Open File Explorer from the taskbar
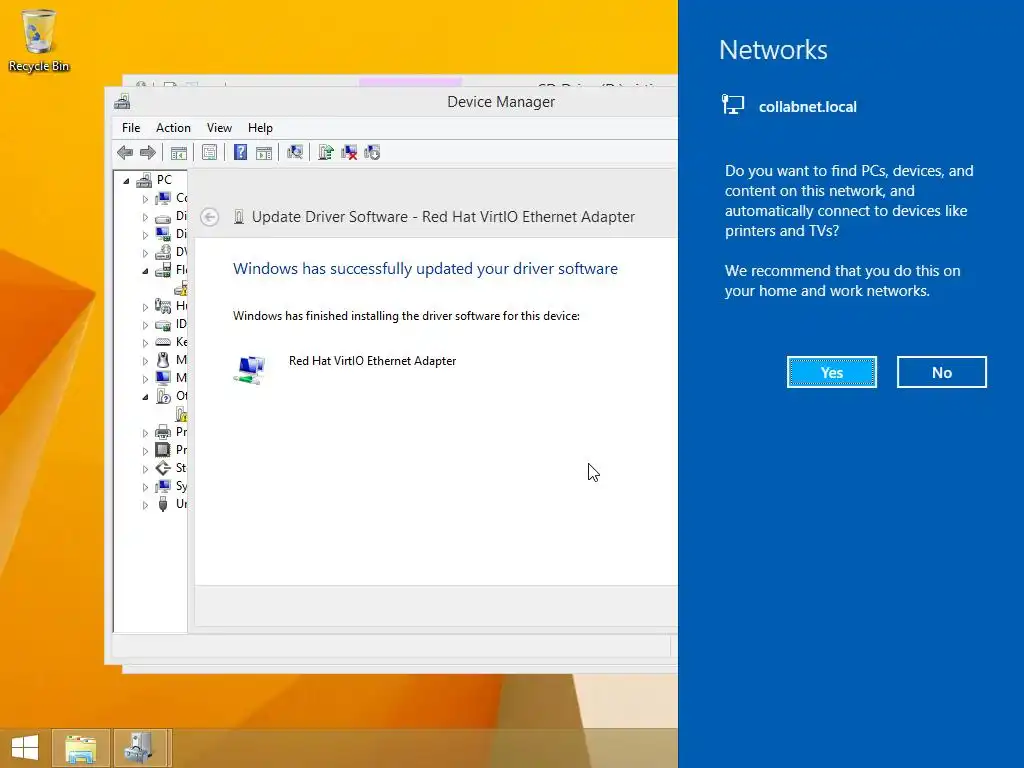This screenshot has height=768, width=1024. click(x=81, y=748)
